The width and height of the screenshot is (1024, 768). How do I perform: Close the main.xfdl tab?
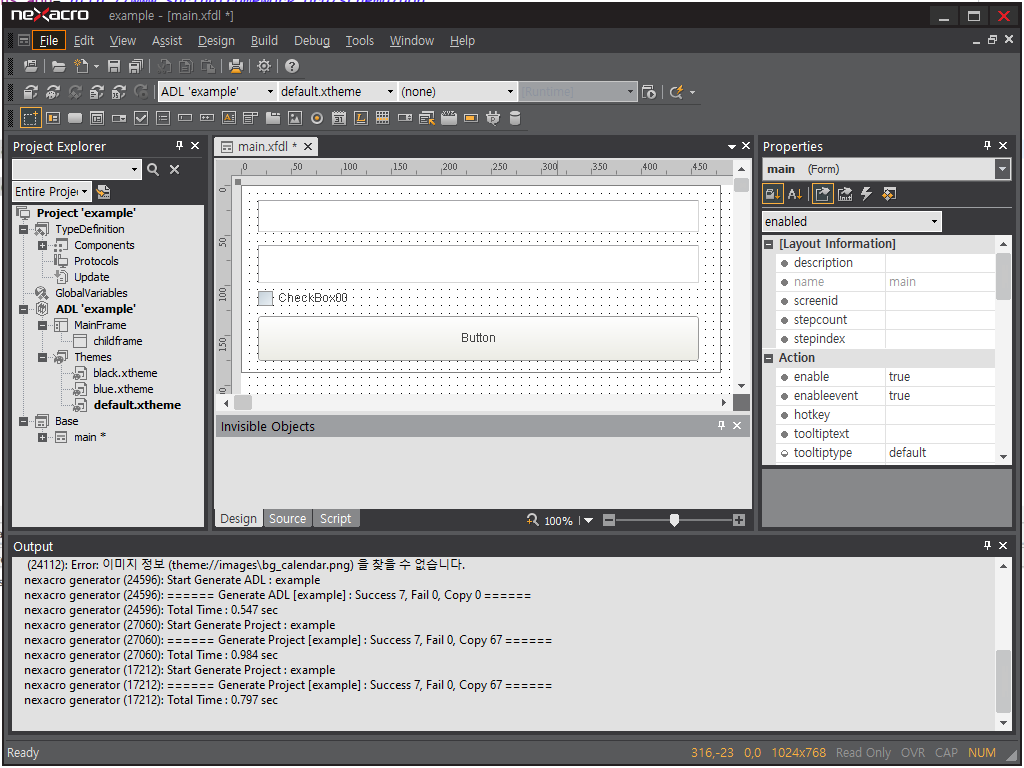[x=308, y=147]
